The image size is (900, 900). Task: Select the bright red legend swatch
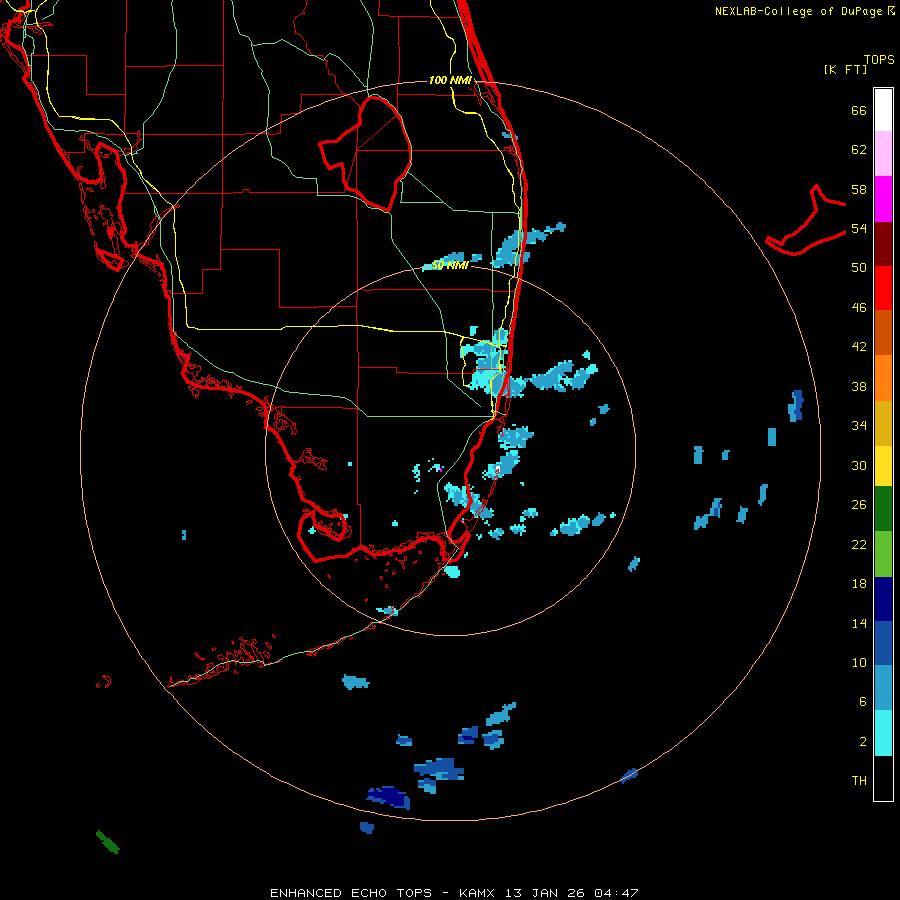pos(883,288)
